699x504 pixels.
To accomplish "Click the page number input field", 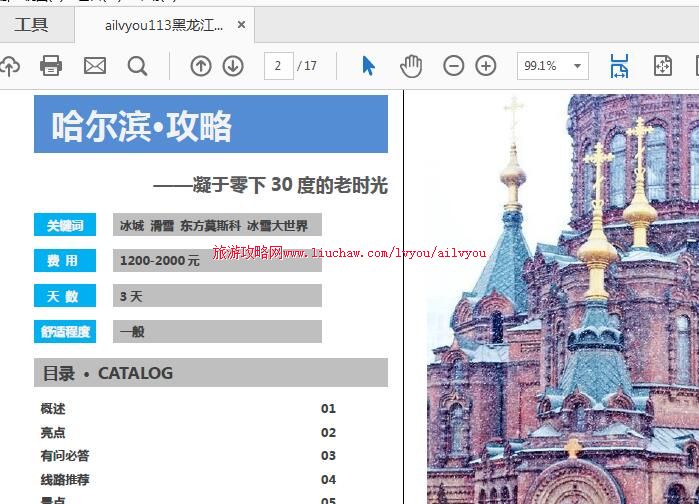I will [278, 66].
